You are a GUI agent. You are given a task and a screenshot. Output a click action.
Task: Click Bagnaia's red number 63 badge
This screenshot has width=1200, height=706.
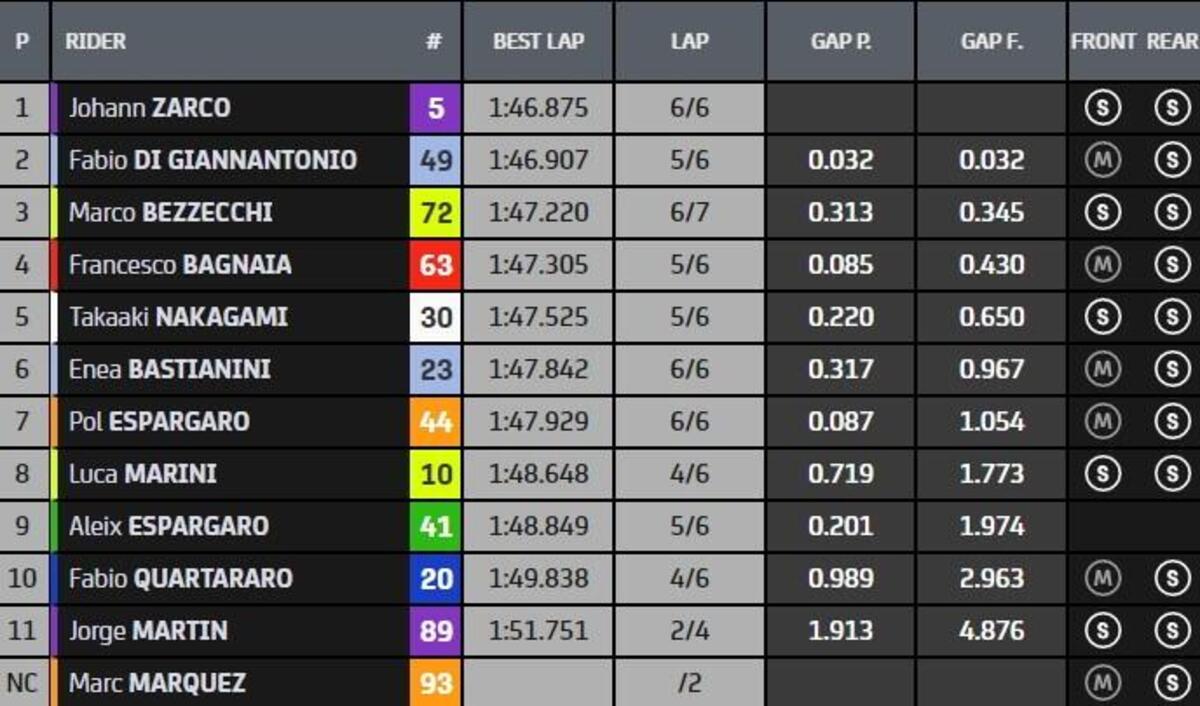436,265
